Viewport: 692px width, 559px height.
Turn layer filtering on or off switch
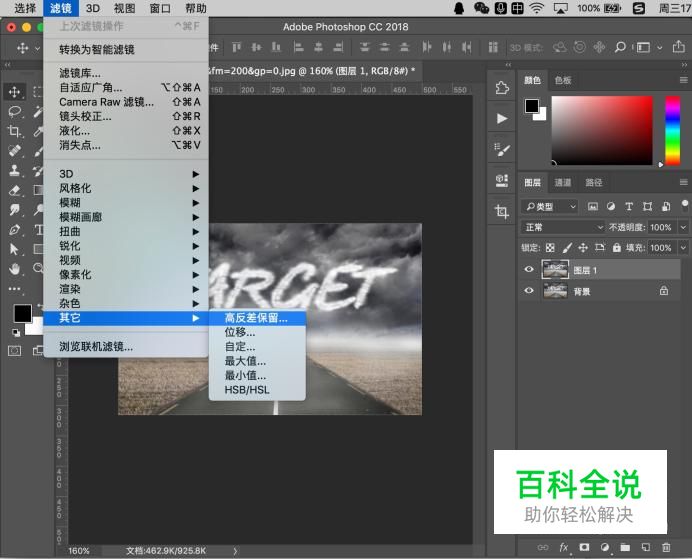click(684, 206)
